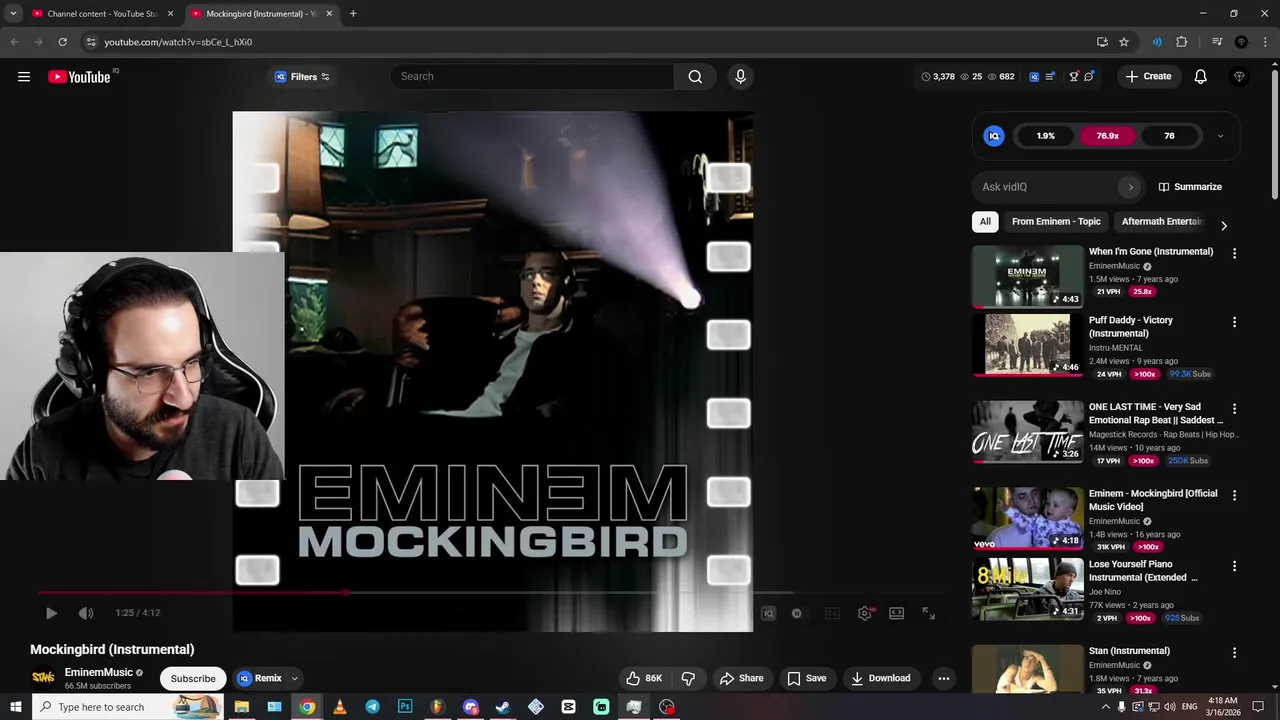
Task: Open the Chrome extensions puzzle icon
Action: tap(1182, 42)
